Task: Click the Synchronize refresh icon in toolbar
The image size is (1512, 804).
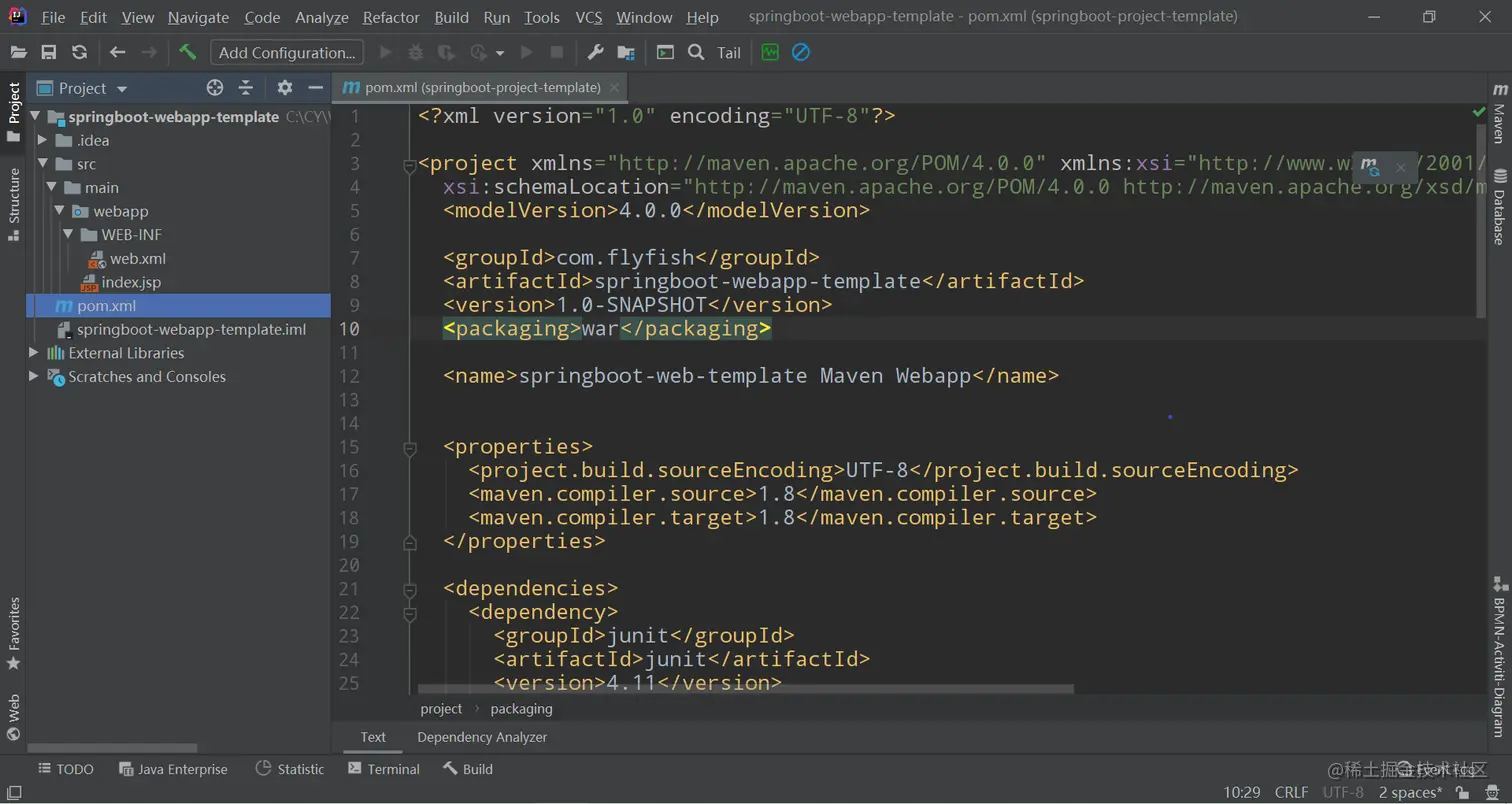Action: [x=79, y=52]
